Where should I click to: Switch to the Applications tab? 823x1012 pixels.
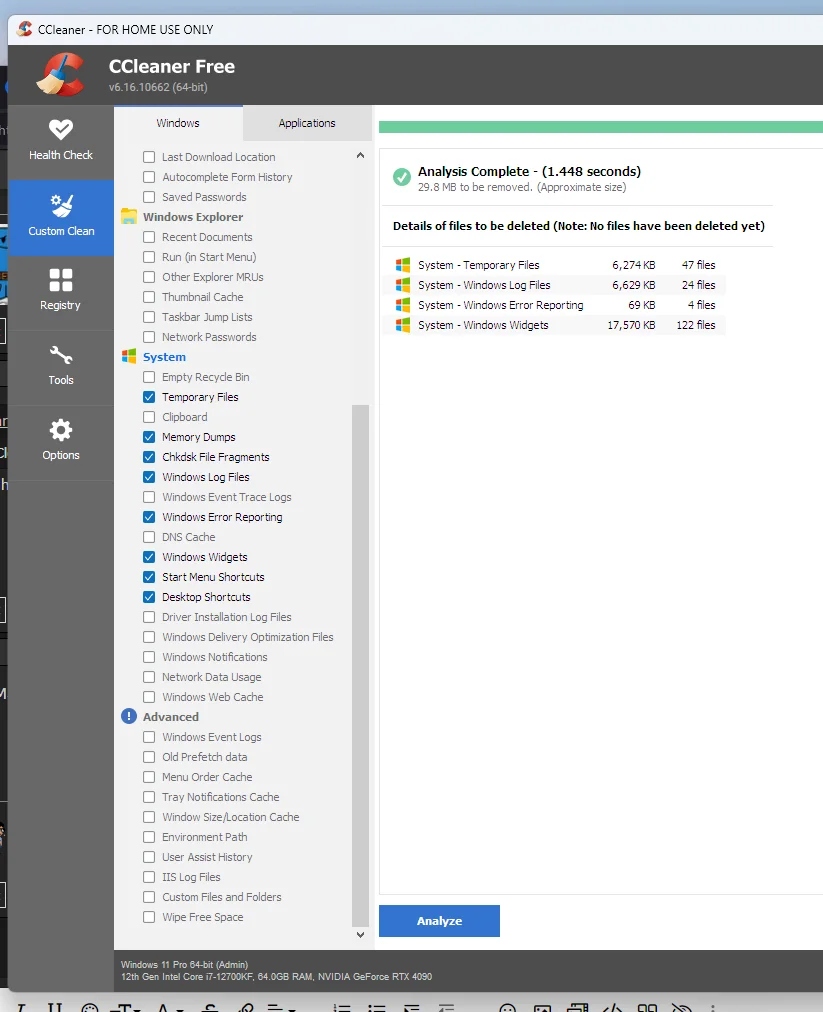(307, 123)
